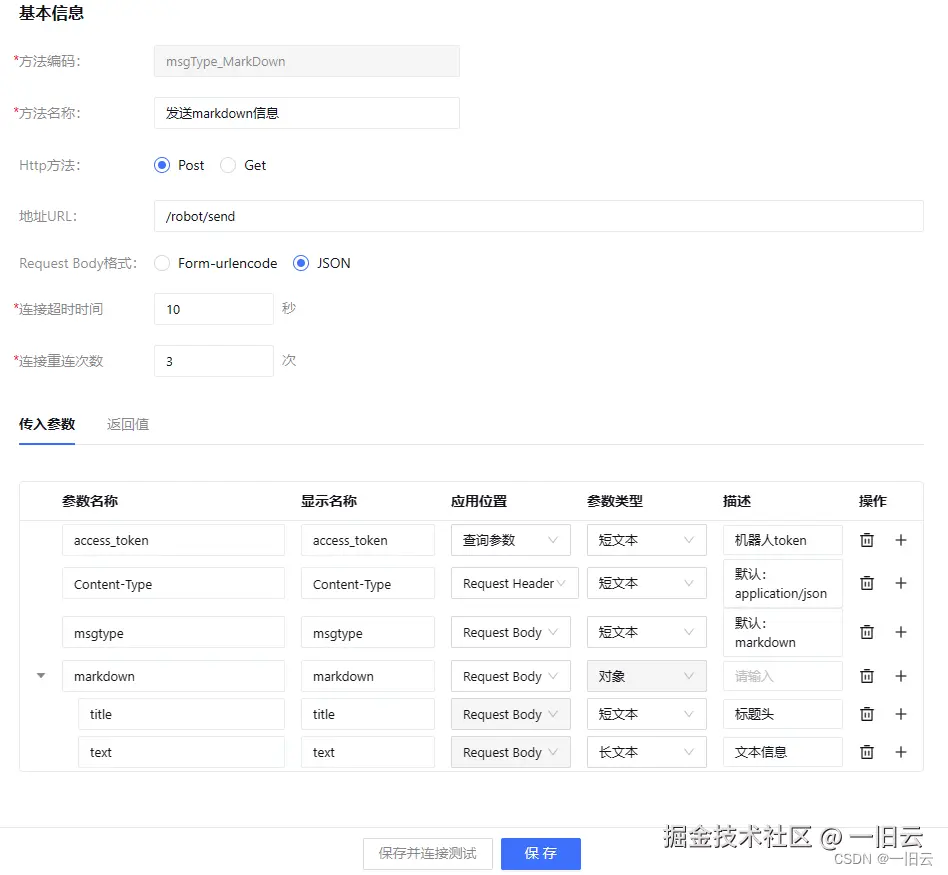Switch to the 返回值 tab
The image size is (948, 875).
128,424
